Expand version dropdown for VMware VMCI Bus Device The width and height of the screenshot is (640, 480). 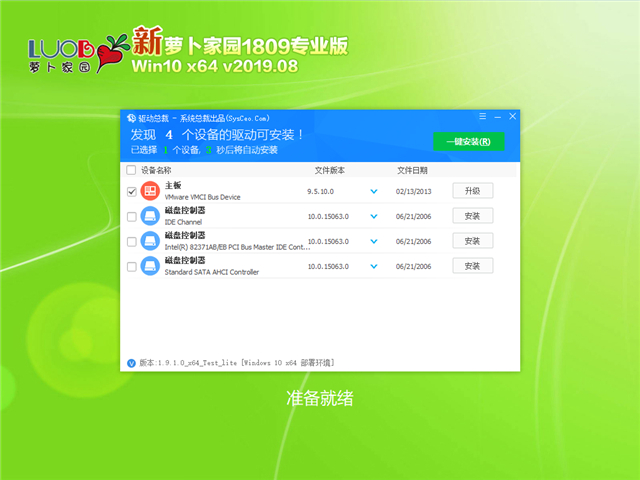point(374,191)
